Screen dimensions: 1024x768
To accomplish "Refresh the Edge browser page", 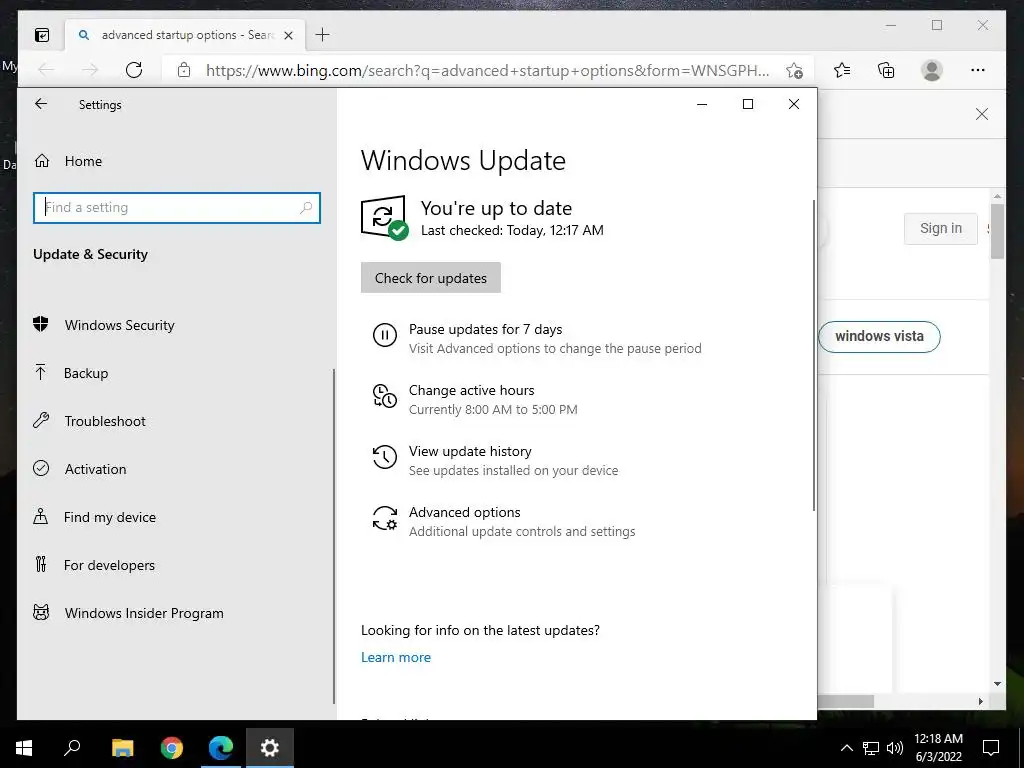I will point(134,70).
